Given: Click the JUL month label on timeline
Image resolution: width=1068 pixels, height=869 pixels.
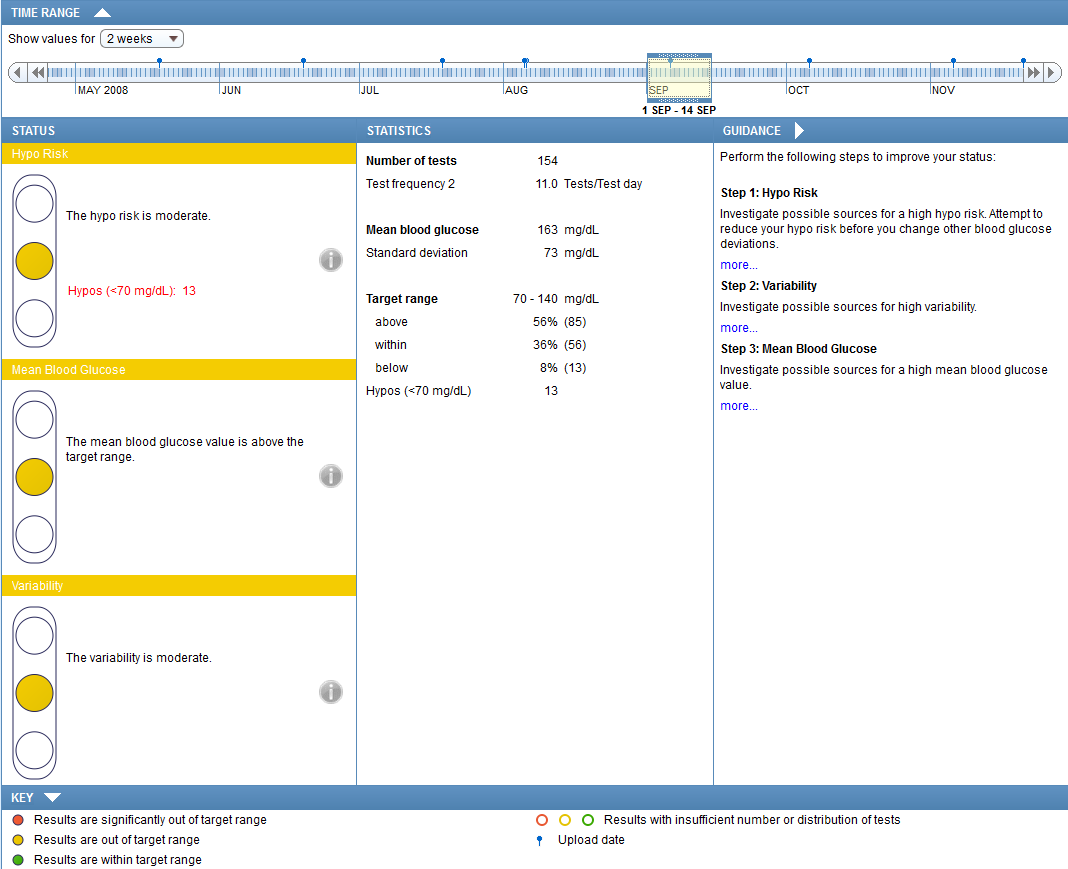Looking at the screenshot, I should (x=370, y=90).
